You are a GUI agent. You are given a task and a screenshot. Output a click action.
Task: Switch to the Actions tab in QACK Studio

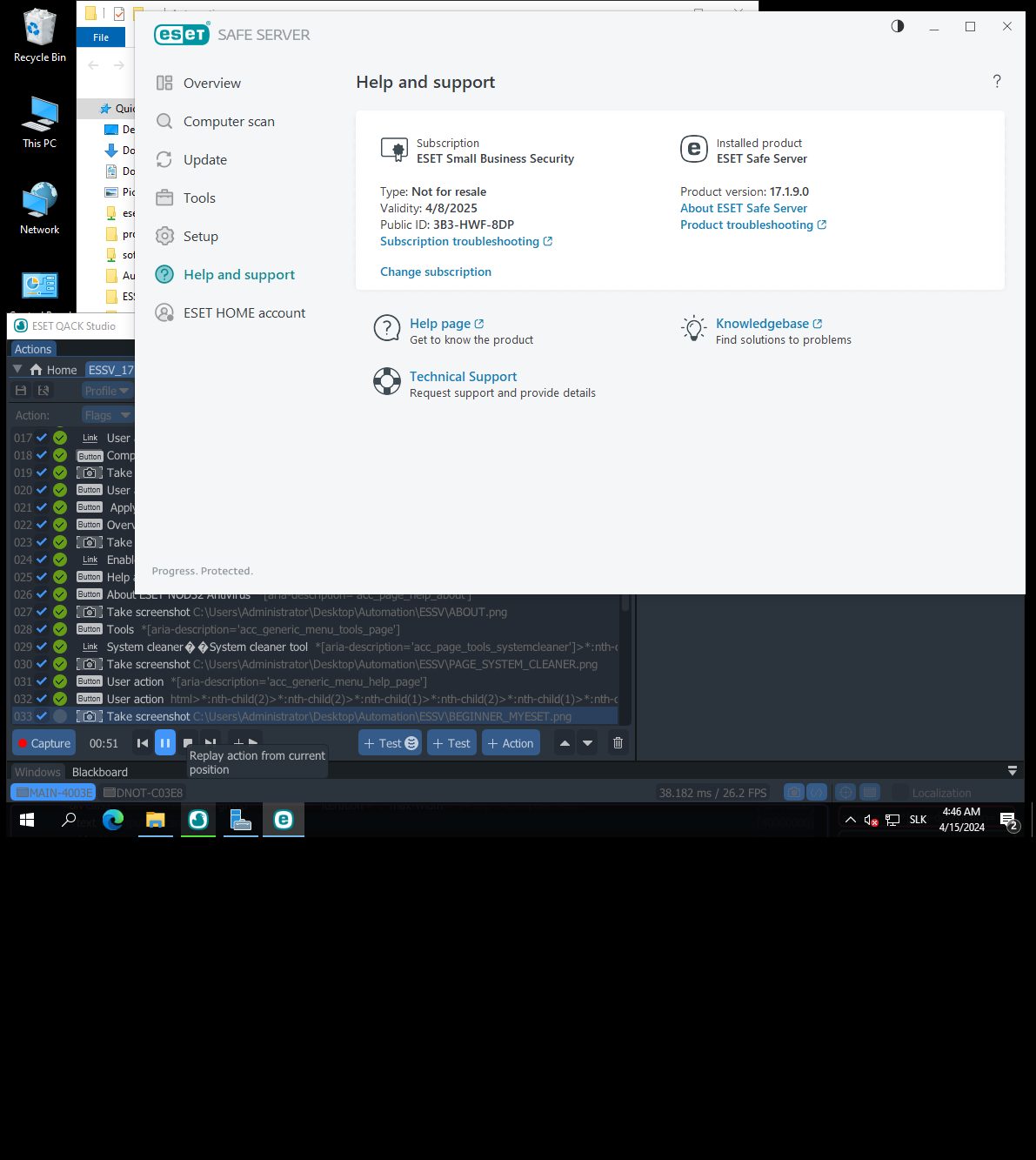pyautogui.click(x=33, y=349)
